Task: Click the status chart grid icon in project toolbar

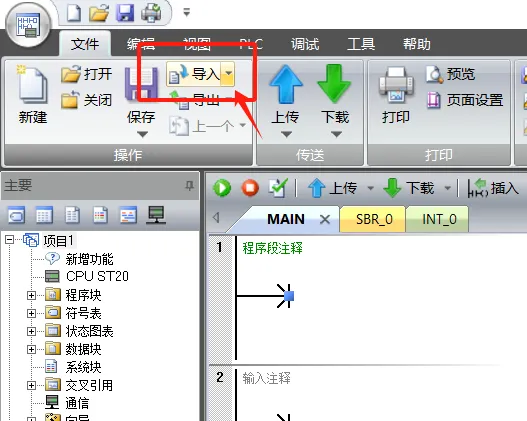Action: (x=44, y=214)
